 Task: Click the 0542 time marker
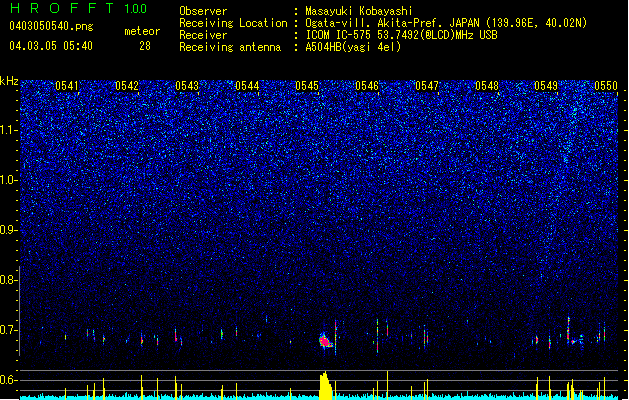pos(127,86)
